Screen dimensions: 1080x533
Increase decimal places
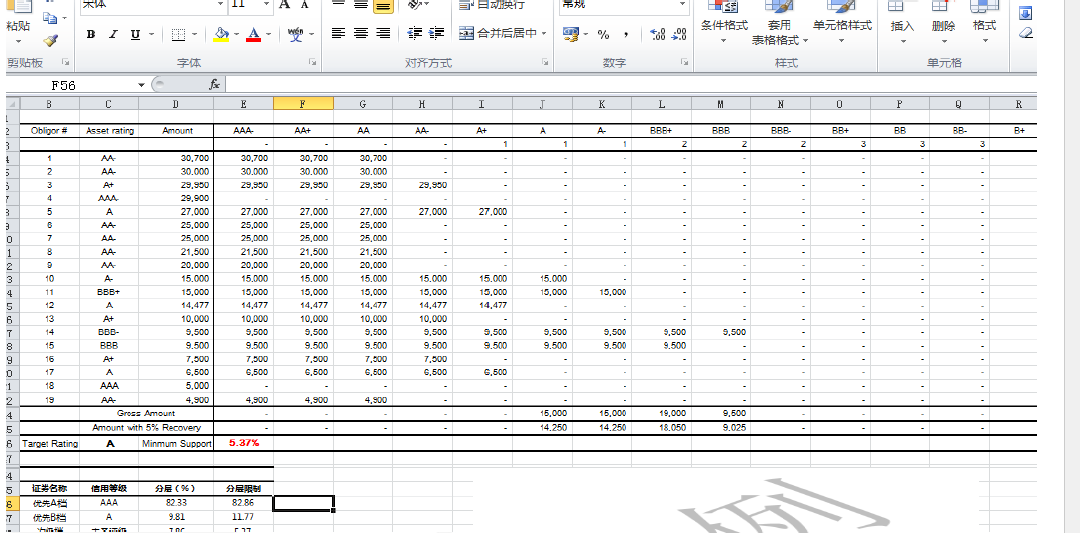coord(658,34)
